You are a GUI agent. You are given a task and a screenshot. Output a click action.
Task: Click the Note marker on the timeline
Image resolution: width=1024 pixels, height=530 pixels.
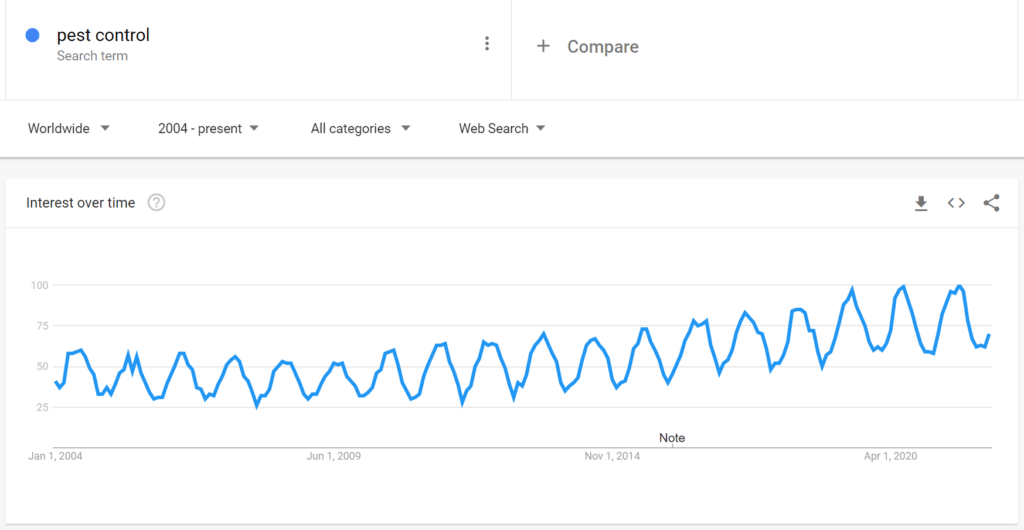tap(672, 438)
